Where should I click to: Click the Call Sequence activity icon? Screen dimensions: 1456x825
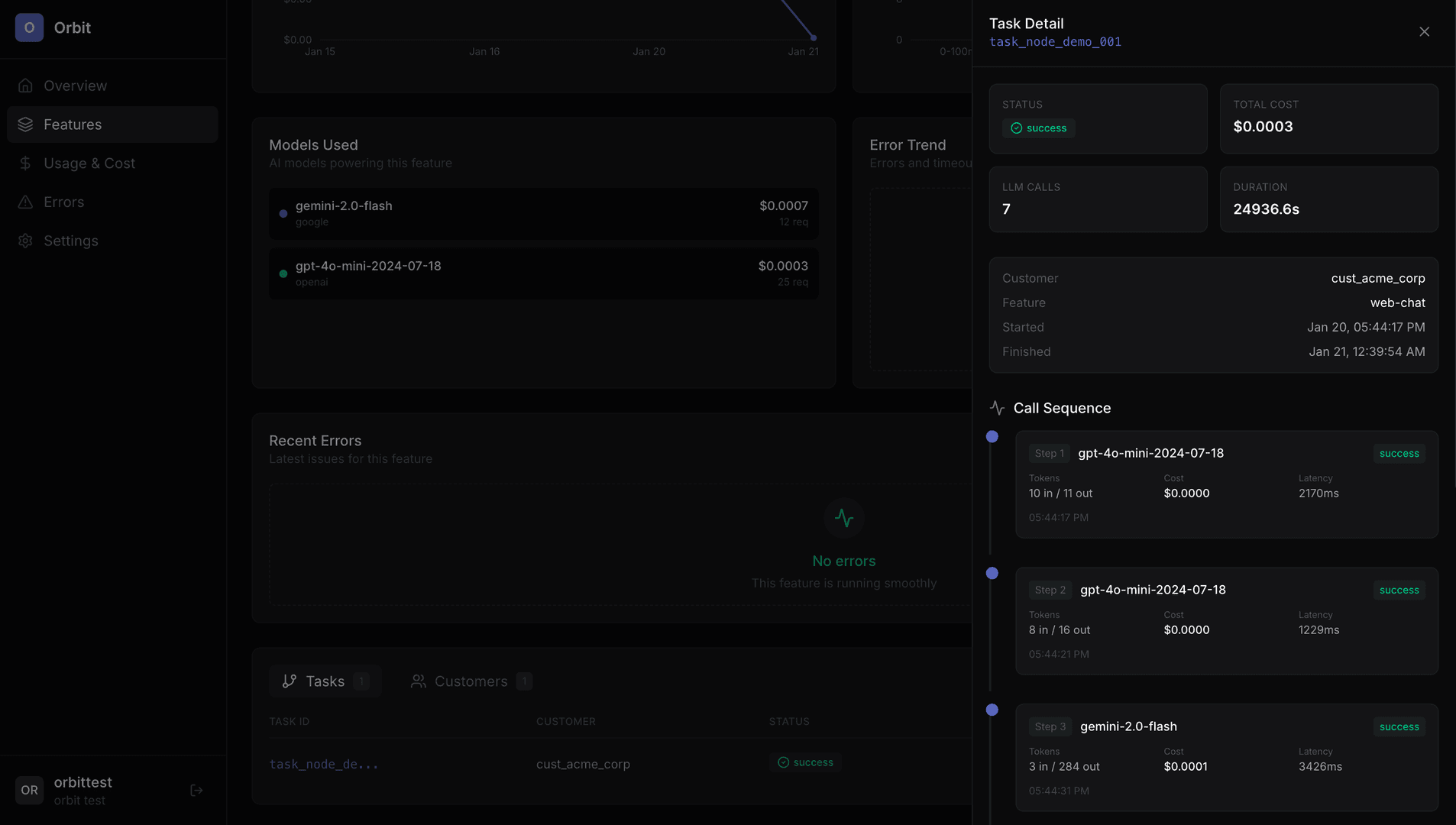point(997,408)
